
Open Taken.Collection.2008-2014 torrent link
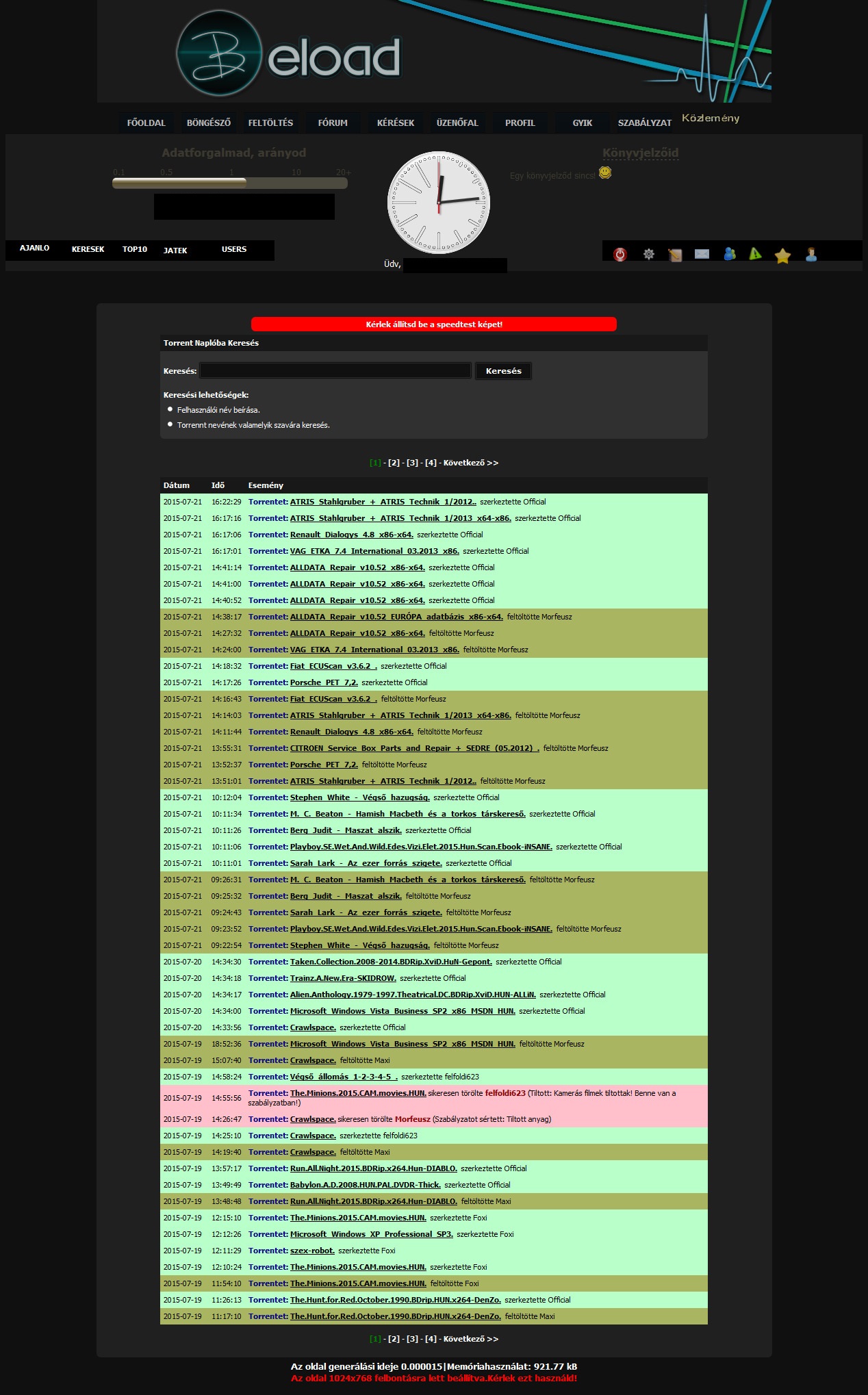391,962
